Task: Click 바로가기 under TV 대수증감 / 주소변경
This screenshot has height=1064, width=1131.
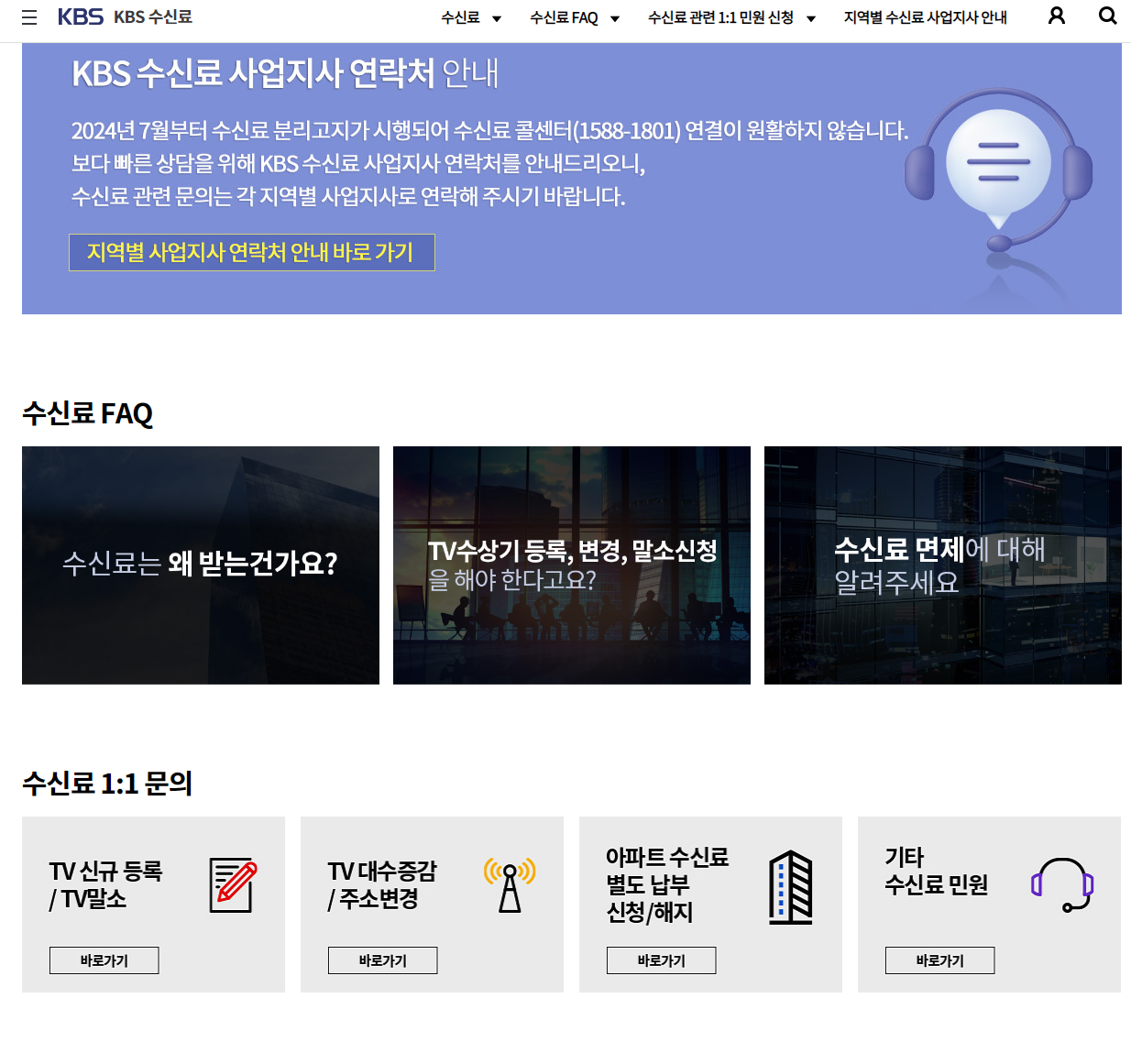Action: pos(383,960)
